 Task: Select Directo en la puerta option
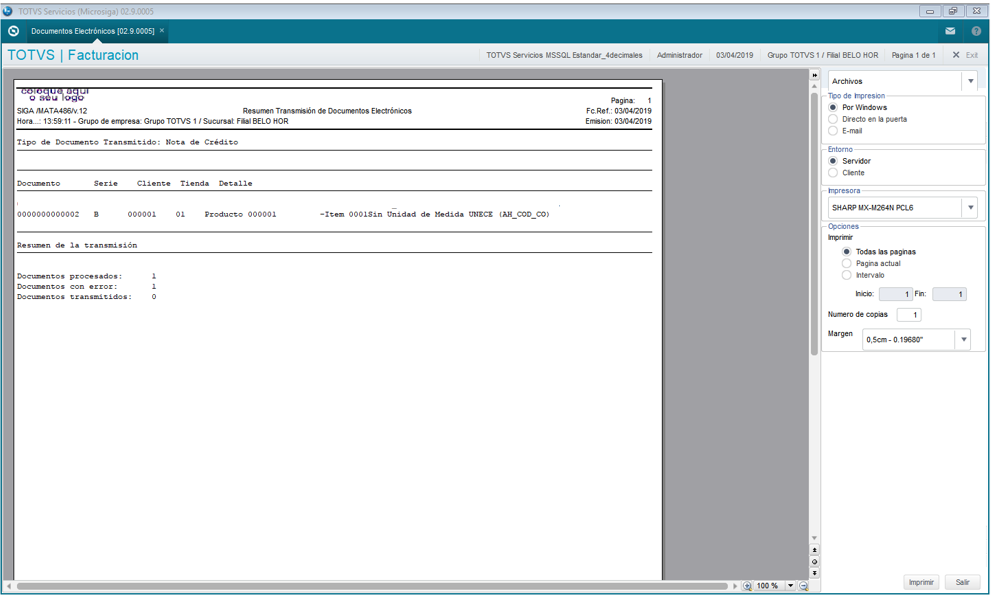[833, 119]
